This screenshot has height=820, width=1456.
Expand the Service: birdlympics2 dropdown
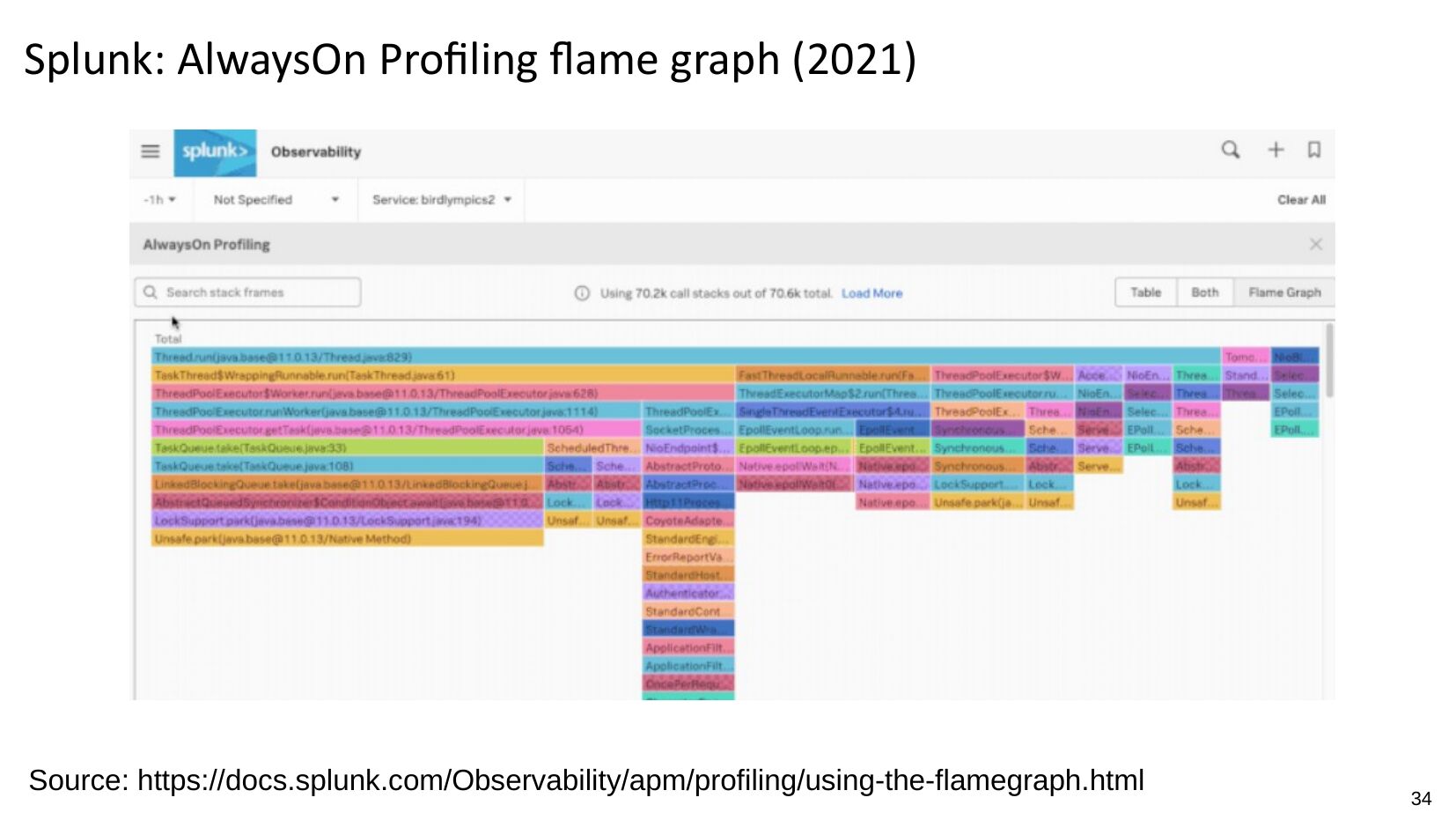(x=441, y=200)
